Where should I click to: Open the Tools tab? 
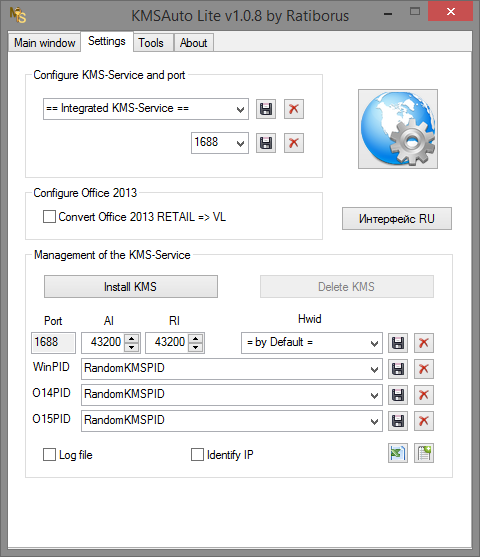click(151, 43)
